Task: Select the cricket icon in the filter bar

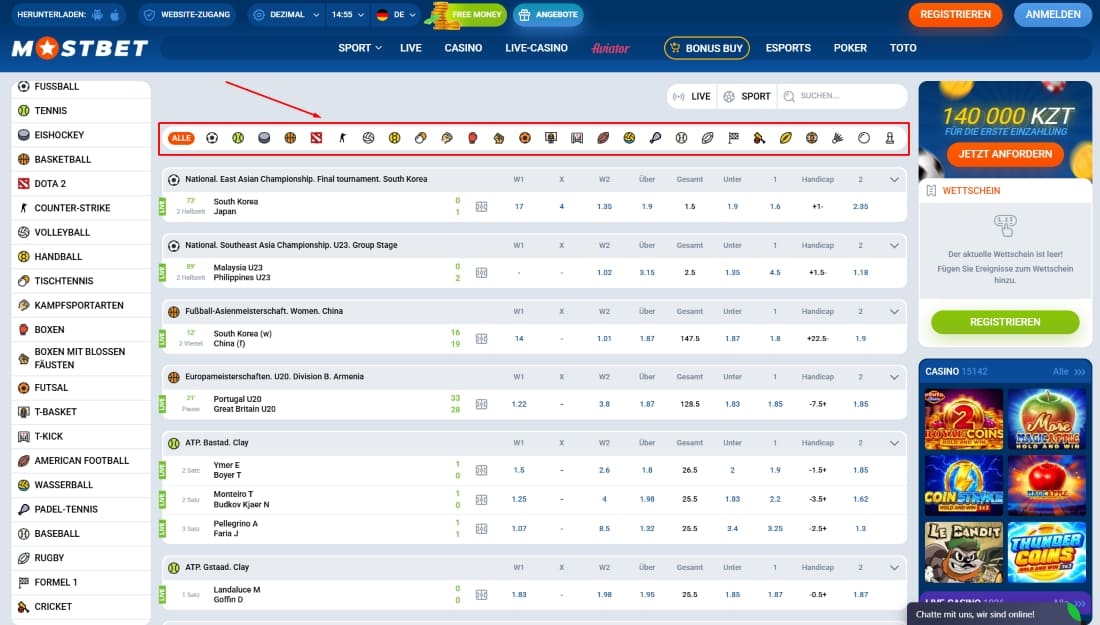Action: pos(759,138)
